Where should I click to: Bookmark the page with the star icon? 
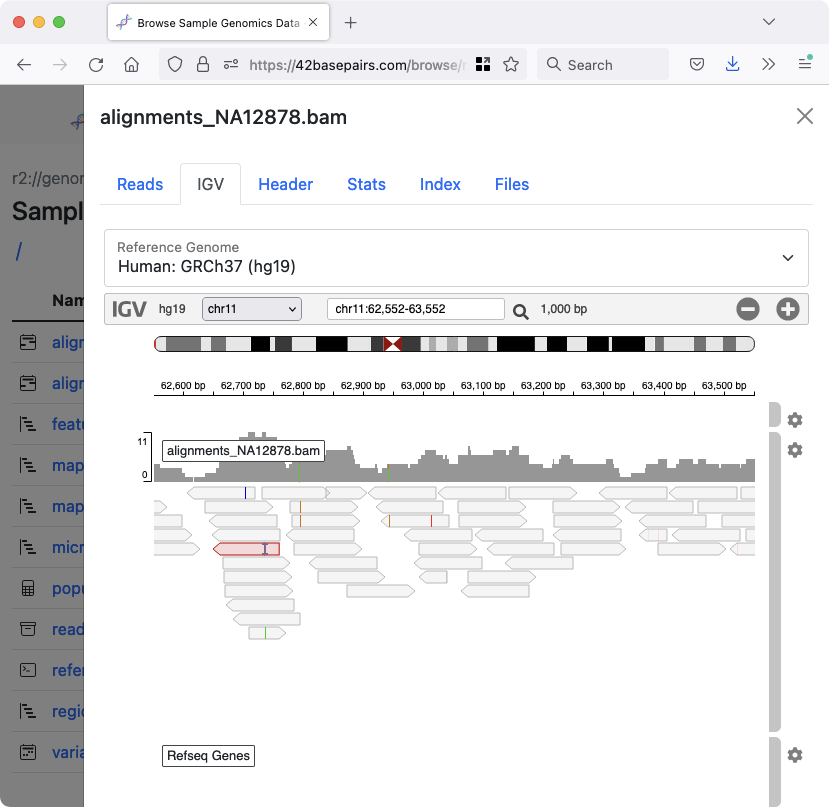pyautogui.click(x=511, y=63)
